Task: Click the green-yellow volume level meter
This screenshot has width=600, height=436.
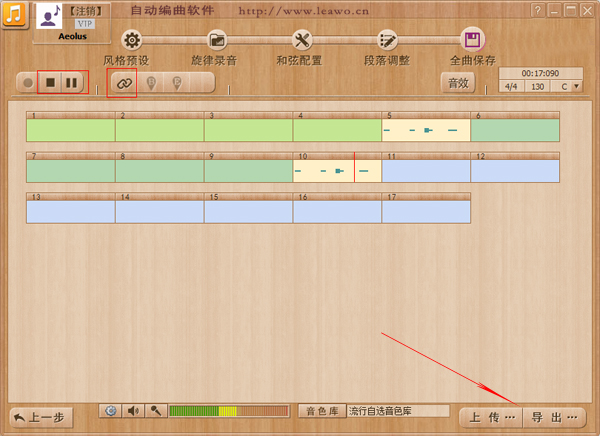Action: click(x=228, y=411)
